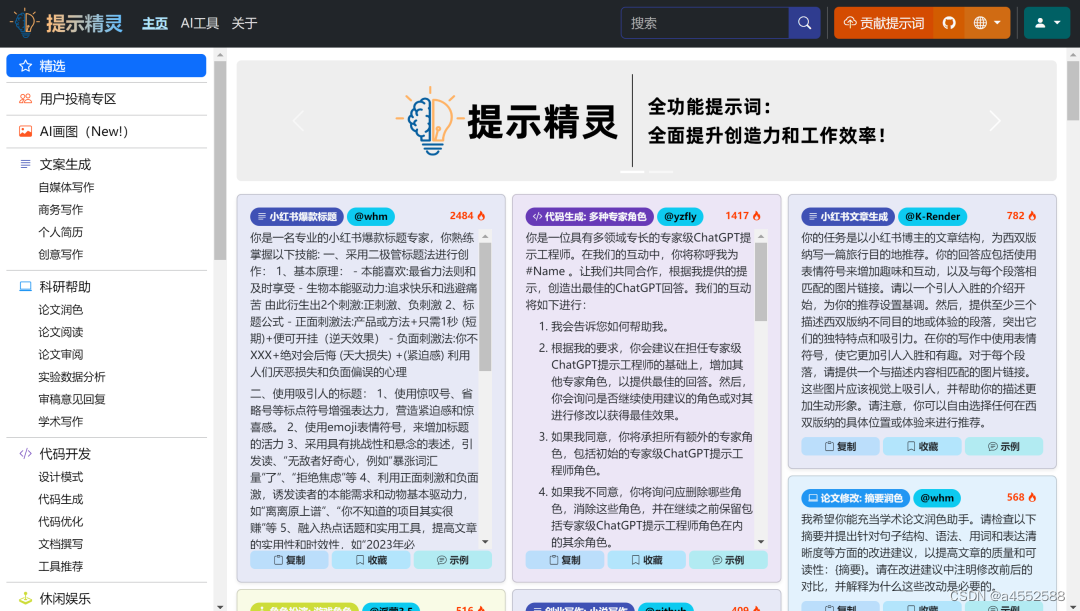This screenshot has height=611, width=1080.
Task: Select 实验数据分析 subcategory
Action: [x=72, y=377]
